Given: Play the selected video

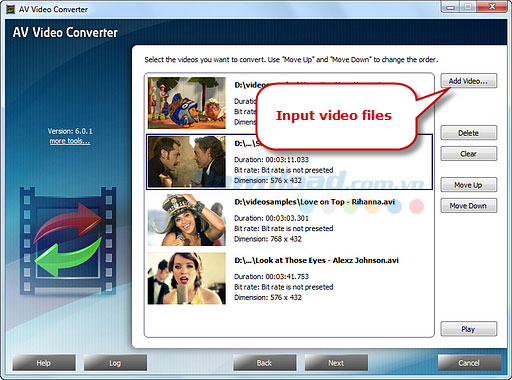Looking at the screenshot, I should (469, 329).
